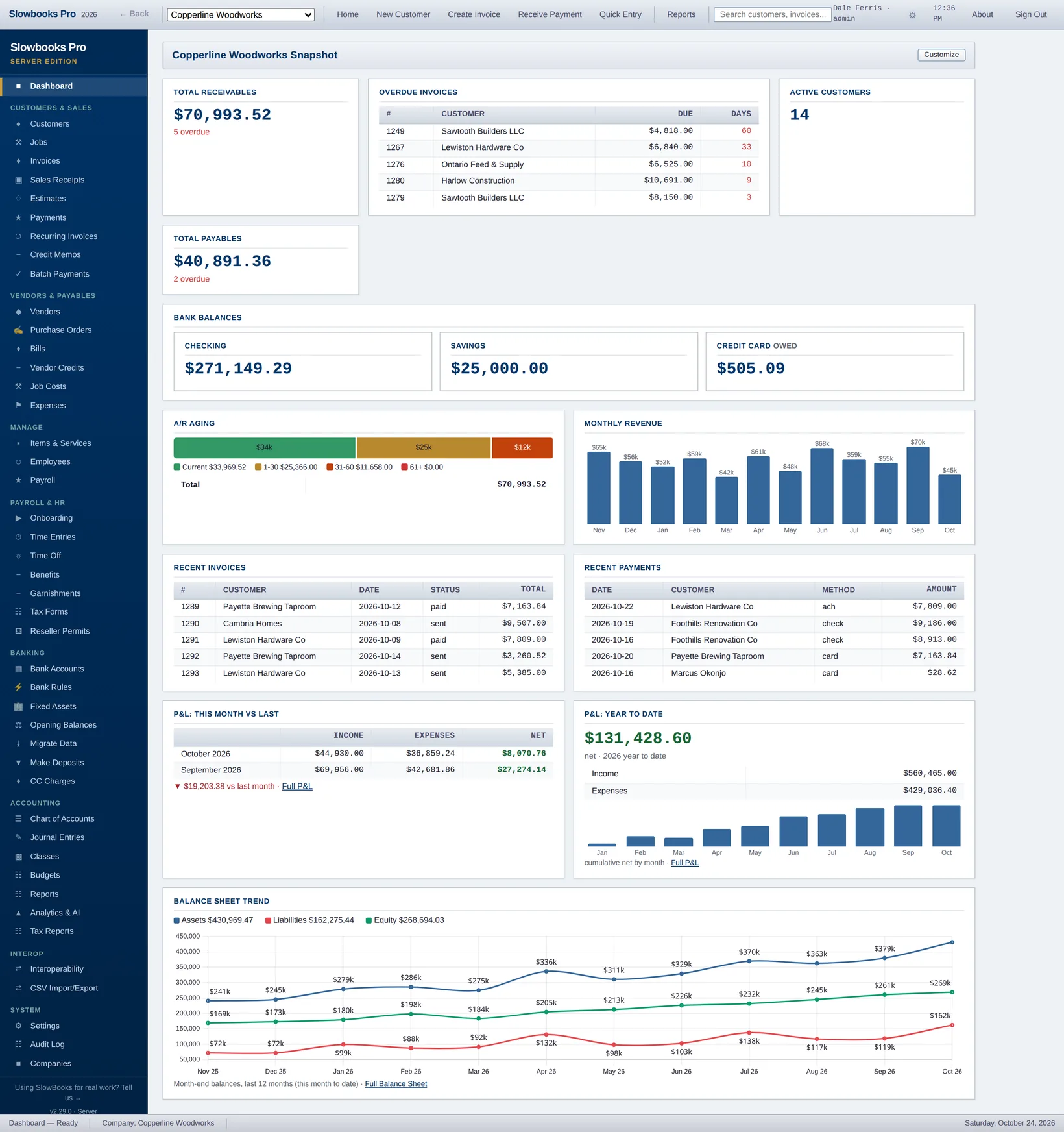Select Create Invoice in top menu
The image size is (1064, 1132).
(474, 14)
